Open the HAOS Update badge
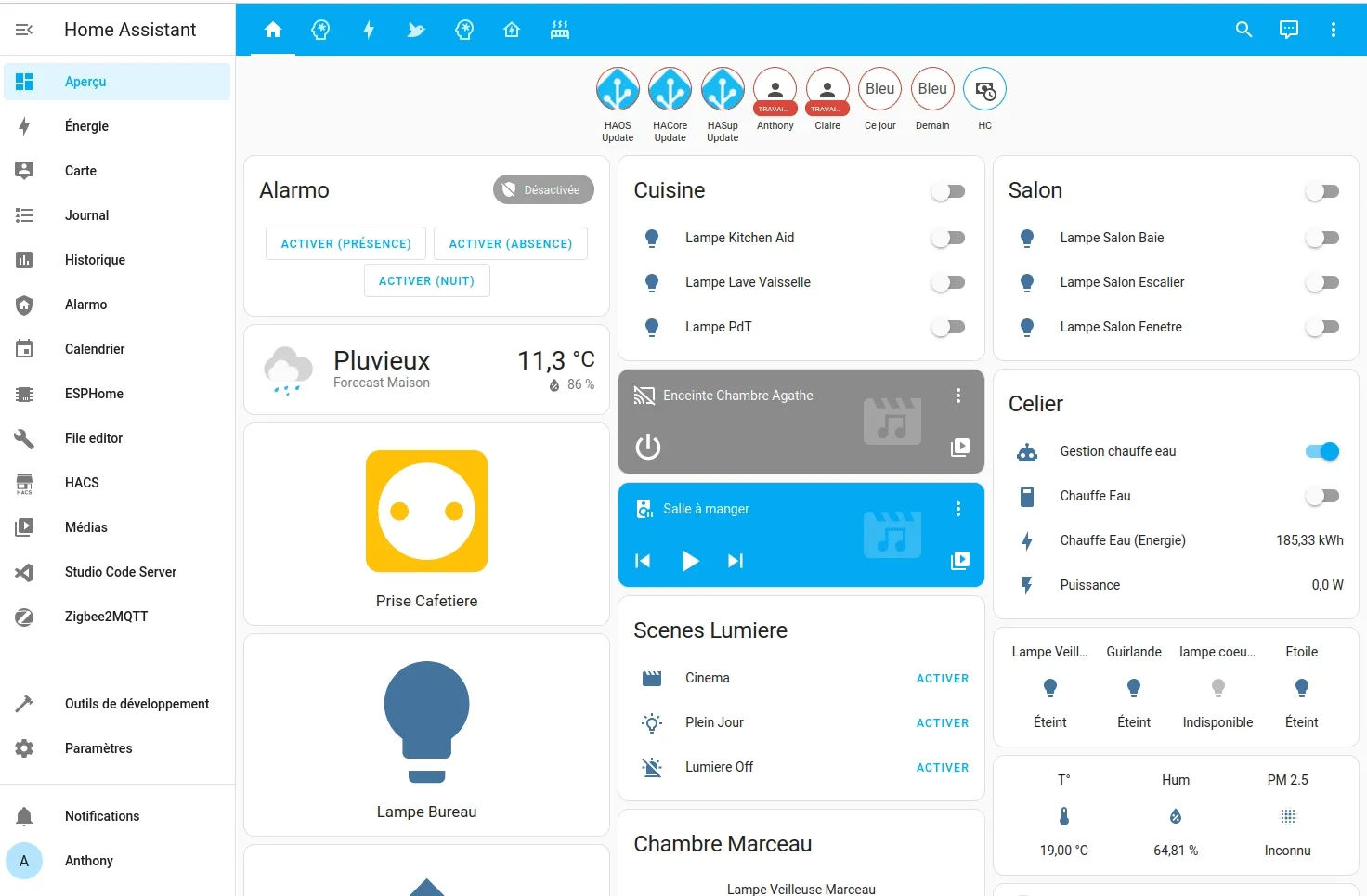 pyautogui.click(x=618, y=90)
